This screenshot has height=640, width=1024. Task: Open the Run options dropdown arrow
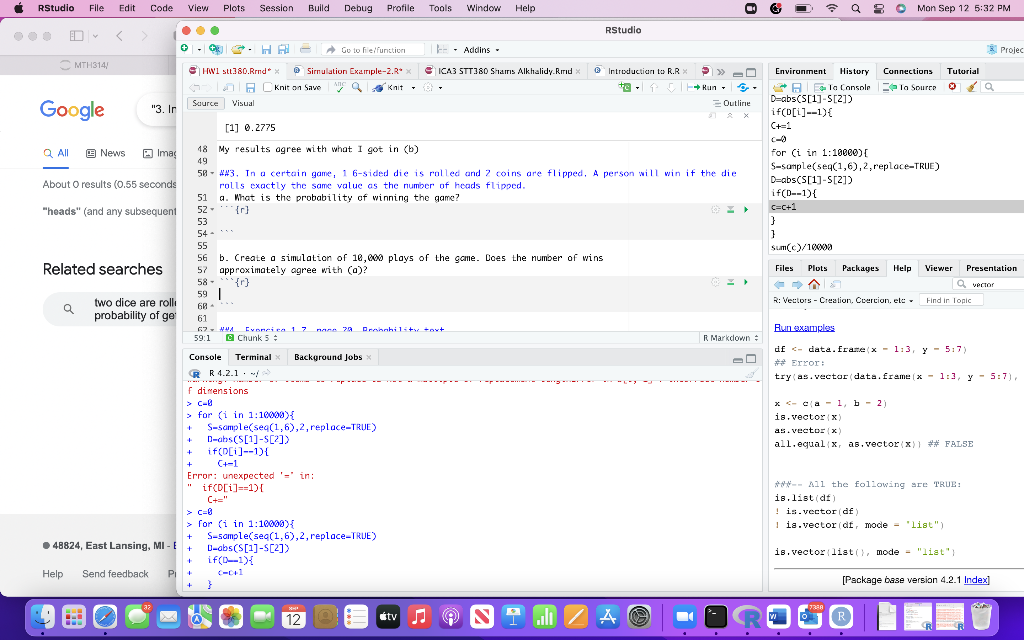point(724,88)
